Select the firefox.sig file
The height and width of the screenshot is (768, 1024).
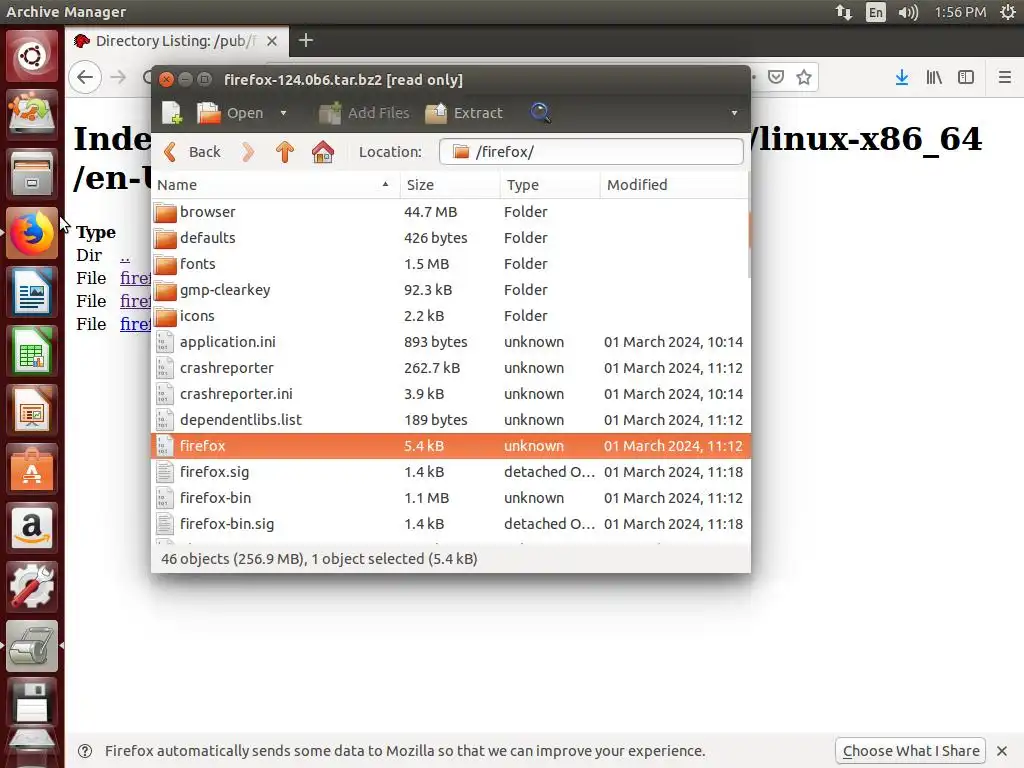pyautogui.click(x=449, y=472)
